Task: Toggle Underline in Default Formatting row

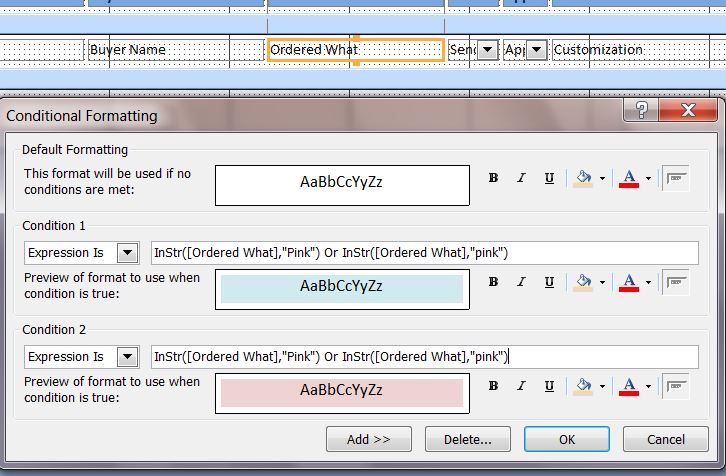Action: pos(549,178)
